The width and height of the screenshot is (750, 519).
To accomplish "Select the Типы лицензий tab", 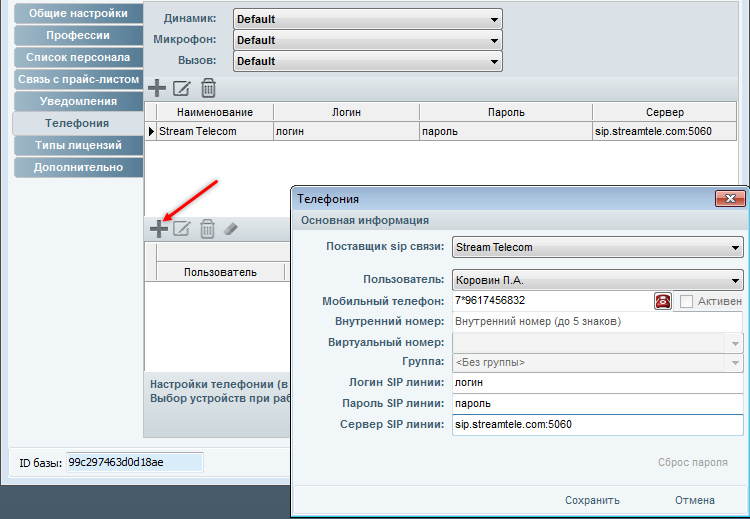I will pyautogui.click(x=78, y=146).
